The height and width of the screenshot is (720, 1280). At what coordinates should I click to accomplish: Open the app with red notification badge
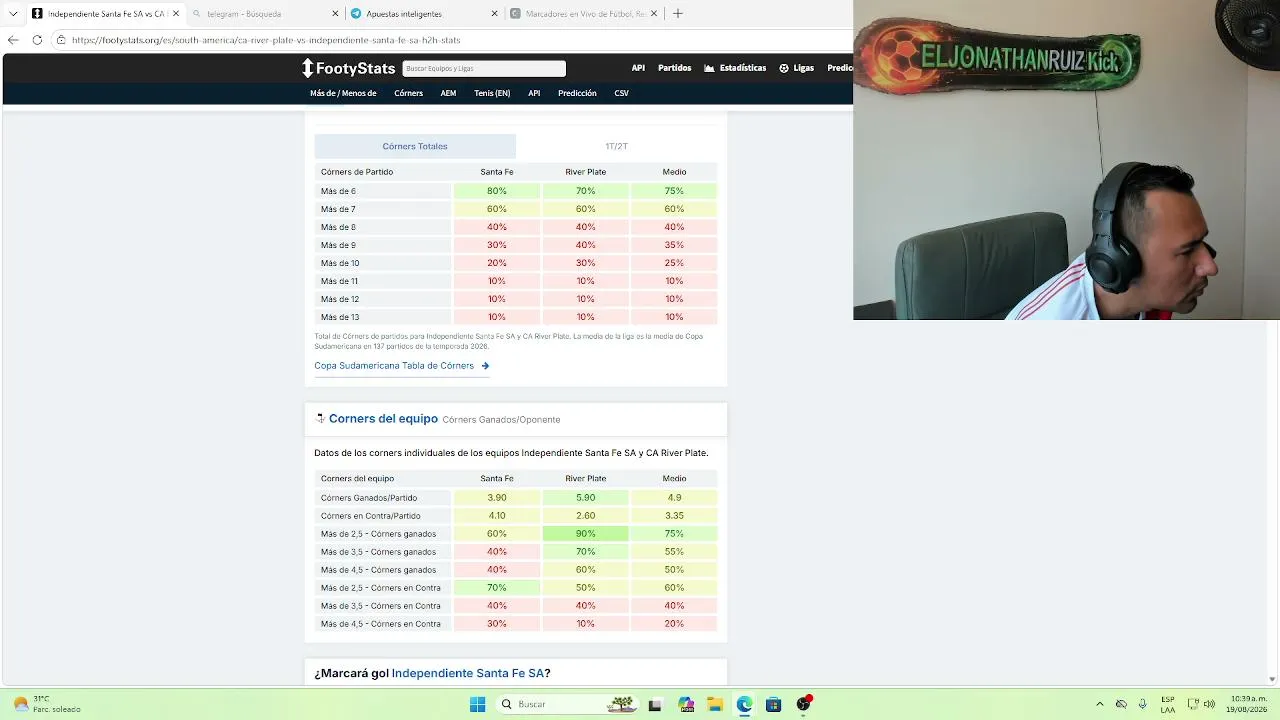[803, 704]
